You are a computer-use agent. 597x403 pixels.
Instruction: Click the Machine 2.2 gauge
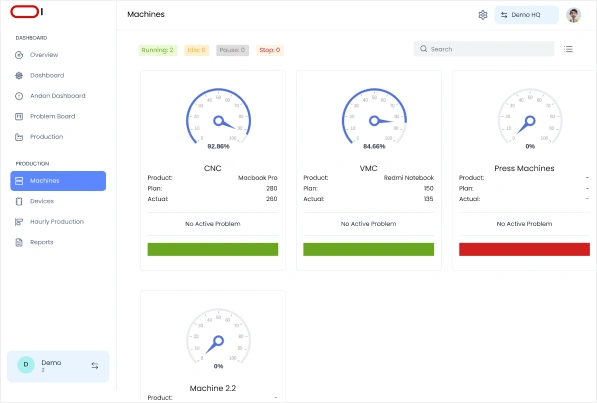click(x=219, y=339)
